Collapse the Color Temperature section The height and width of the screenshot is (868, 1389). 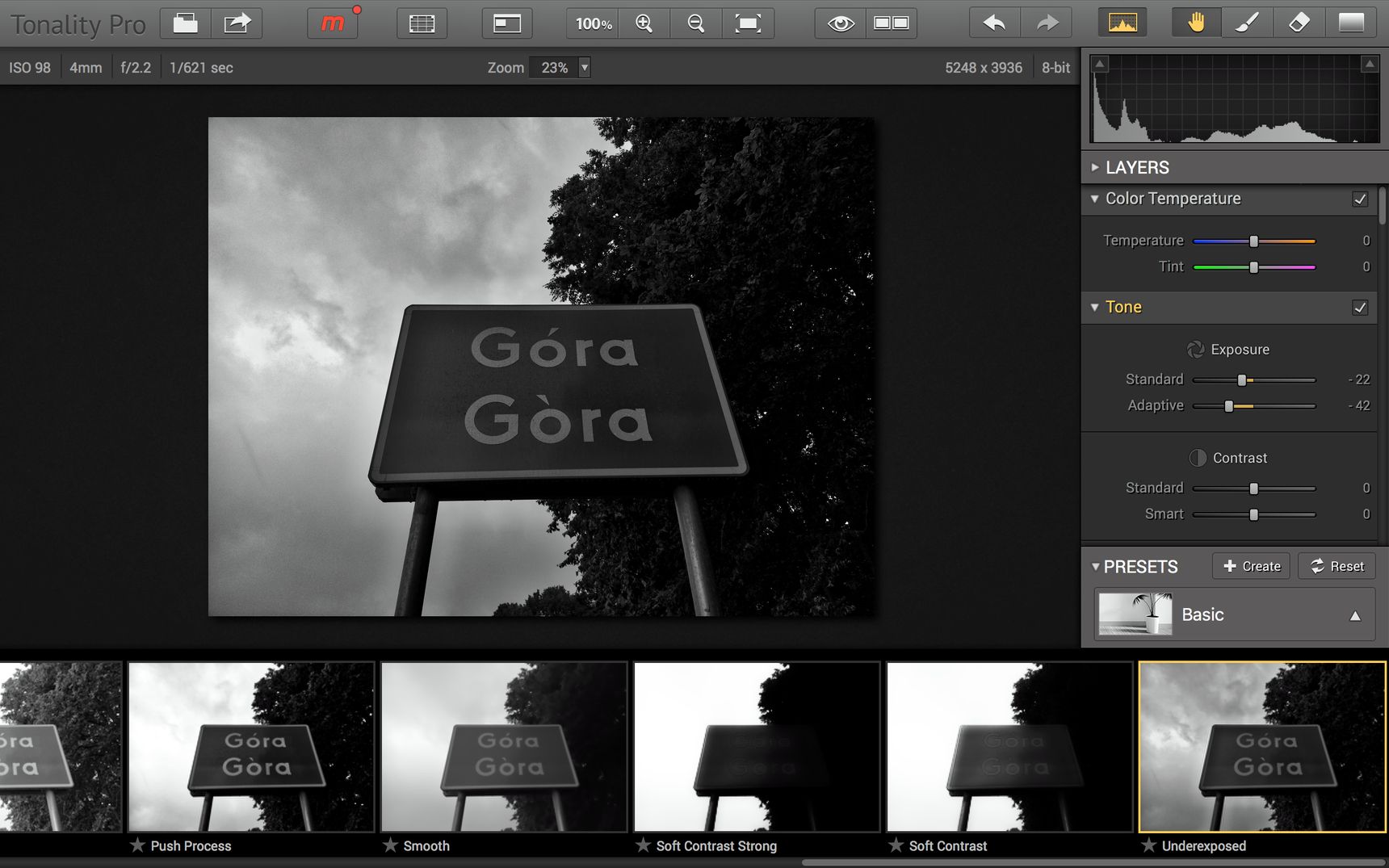click(1095, 199)
